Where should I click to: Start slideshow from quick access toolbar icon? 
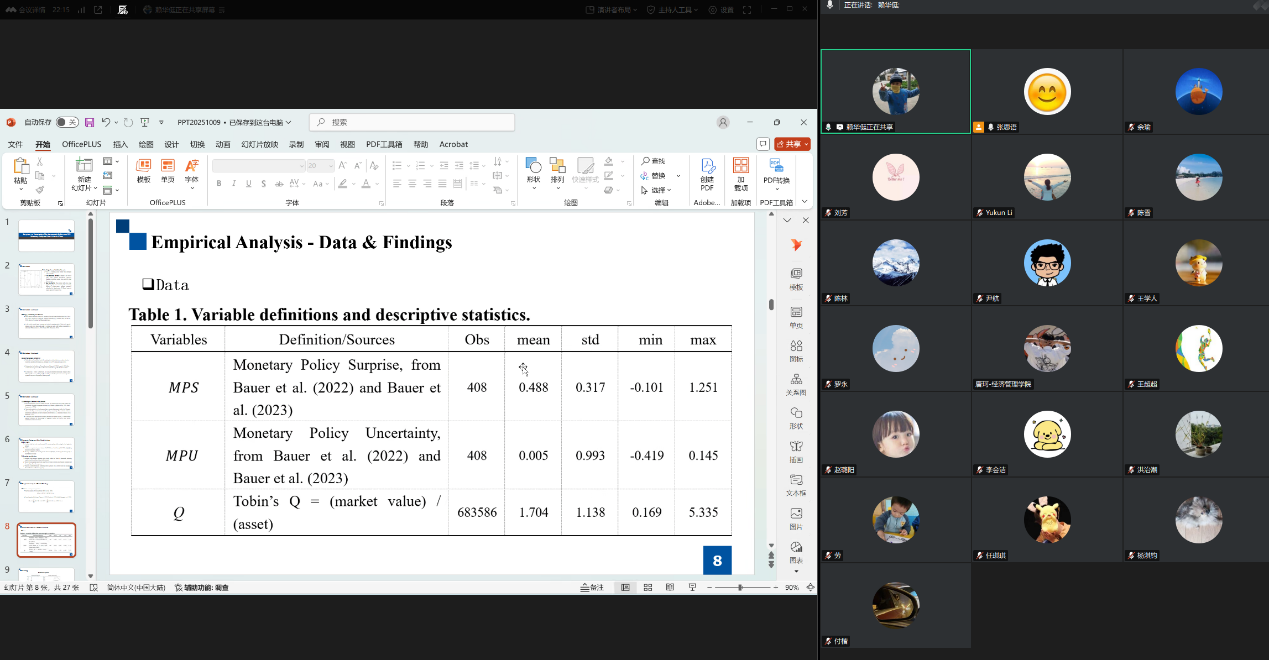coord(143,122)
